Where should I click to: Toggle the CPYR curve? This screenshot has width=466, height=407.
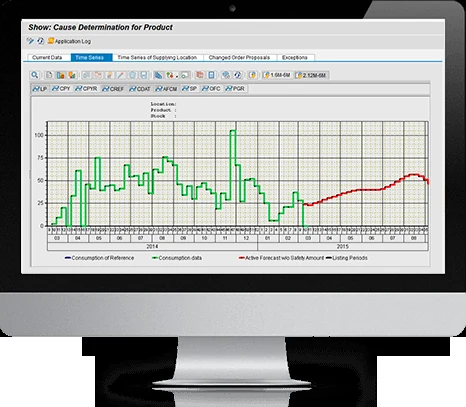point(86,89)
